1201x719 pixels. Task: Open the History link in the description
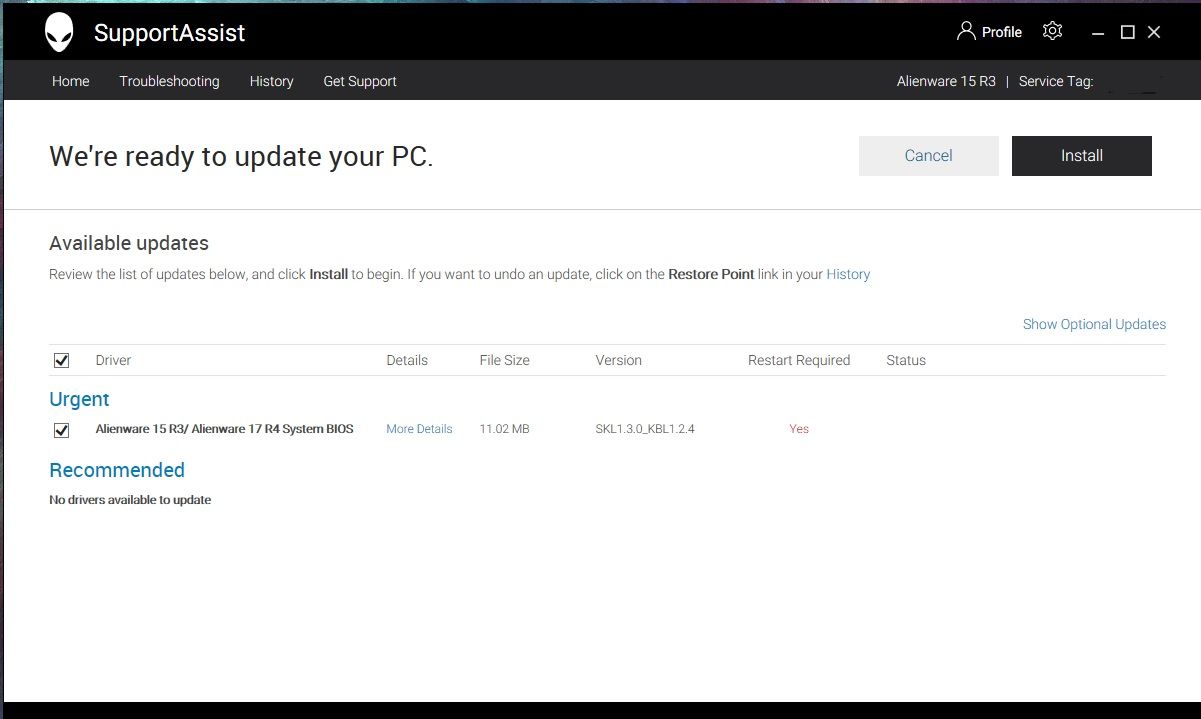click(x=848, y=274)
